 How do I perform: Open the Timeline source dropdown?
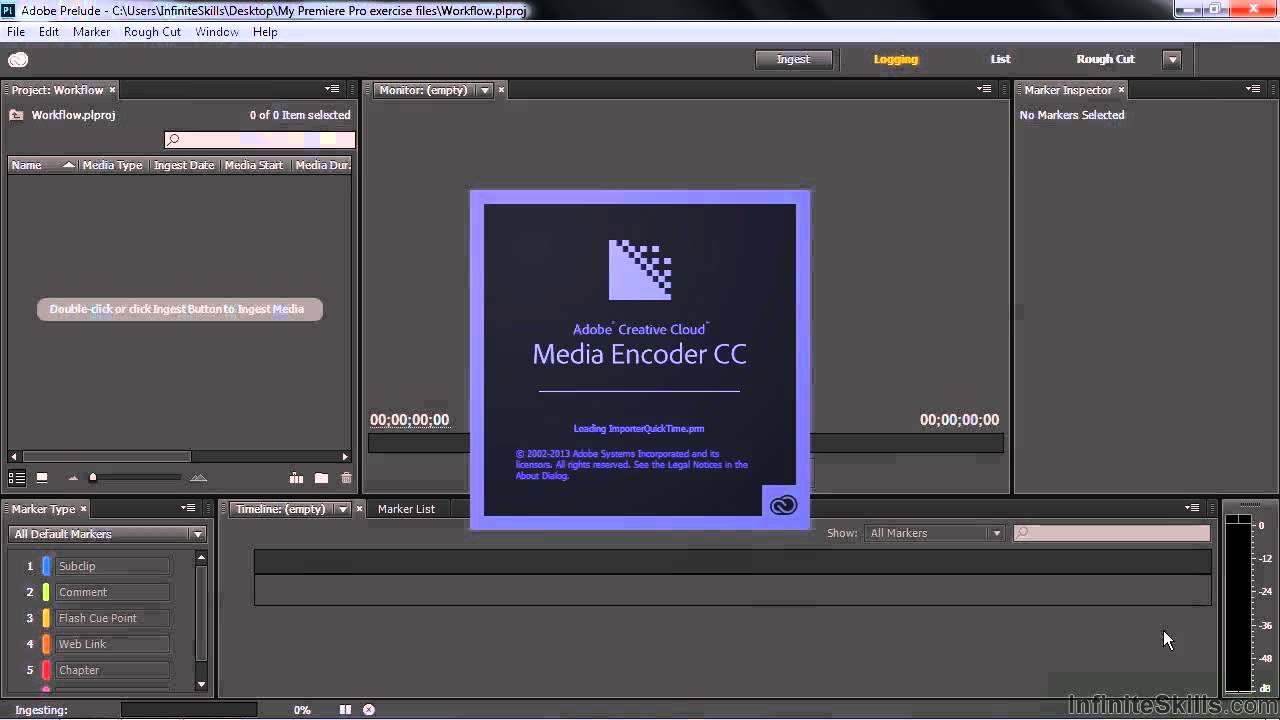pyautogui.click(x=343, y=509)
